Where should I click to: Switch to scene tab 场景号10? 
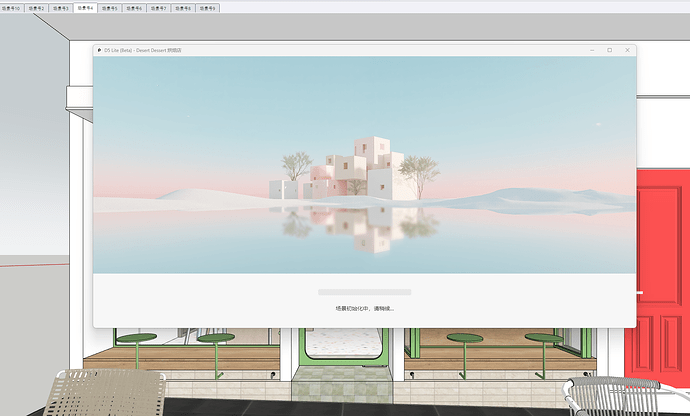coord(12,7)
